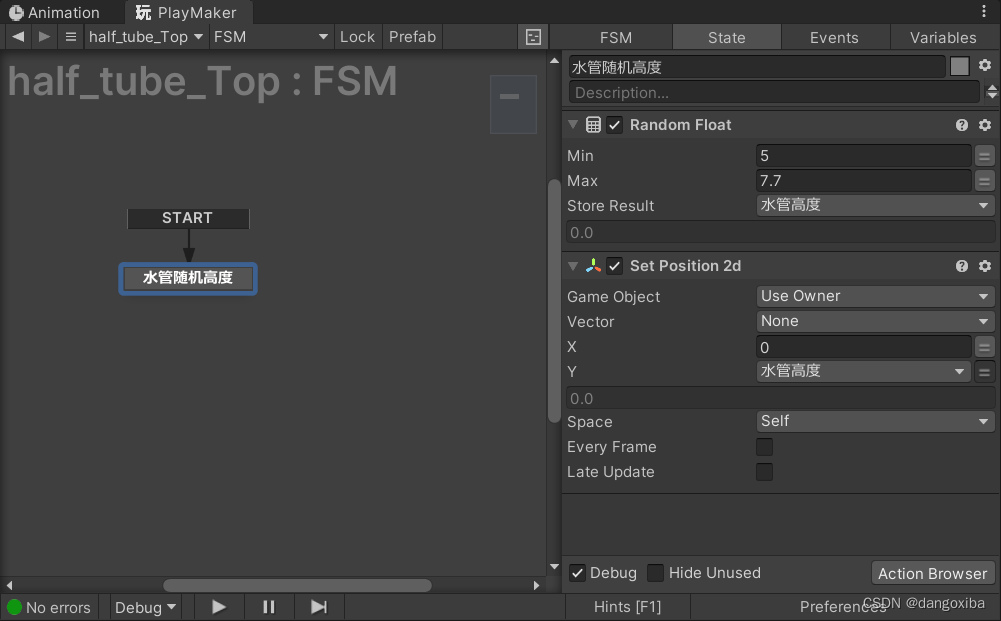Click the graph view minimap thumbnail

pyautogui.click(x=513, y=104)
